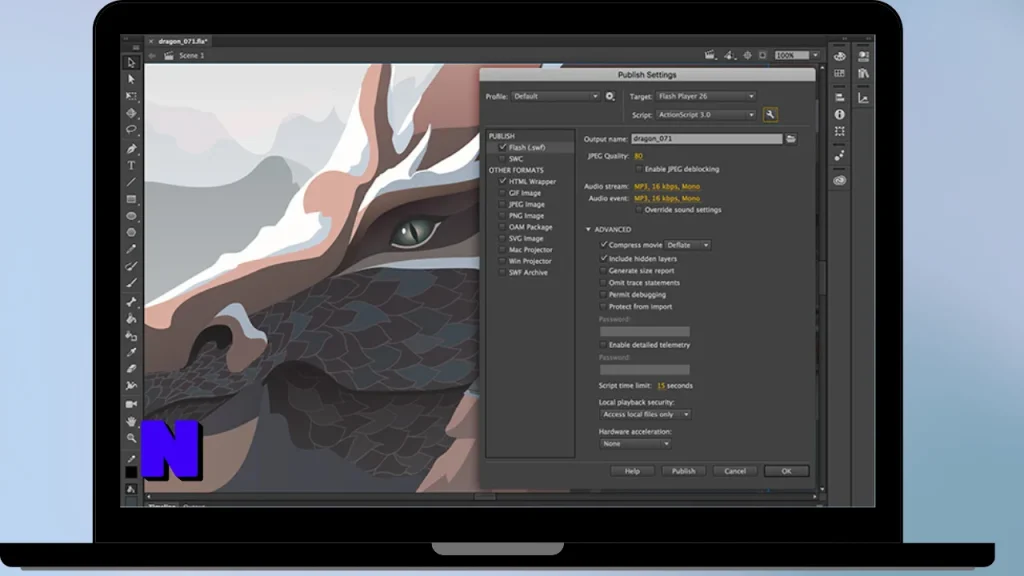The image size is (1024, 576).
Task: Select the Bone tool
Action: click(131, 302)
